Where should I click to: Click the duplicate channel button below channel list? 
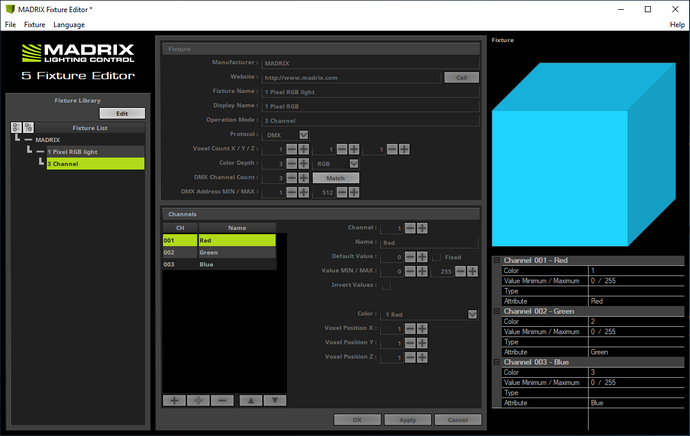198,400
